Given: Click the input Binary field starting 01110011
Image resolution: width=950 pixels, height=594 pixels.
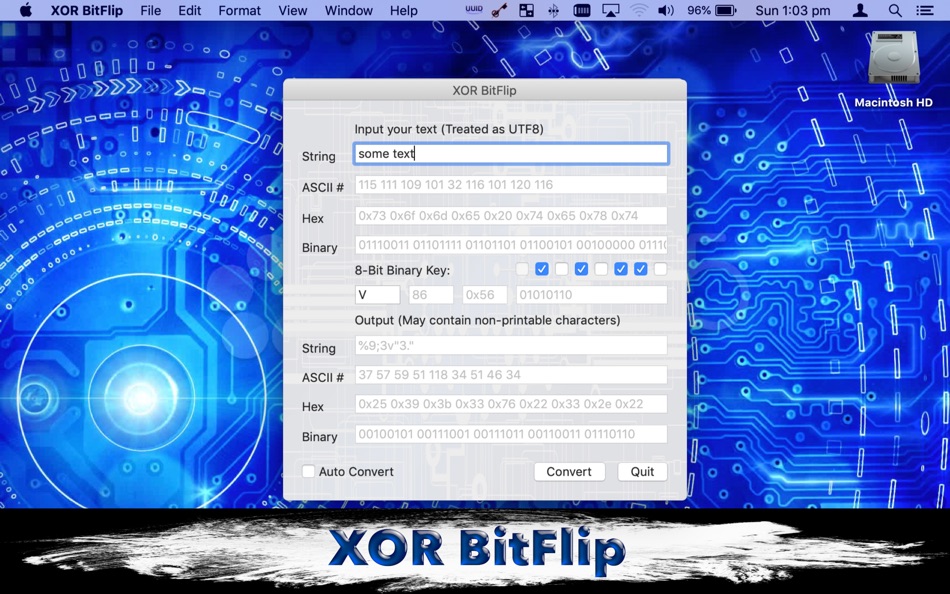Looking at the screenshot, I should [511, 245].
